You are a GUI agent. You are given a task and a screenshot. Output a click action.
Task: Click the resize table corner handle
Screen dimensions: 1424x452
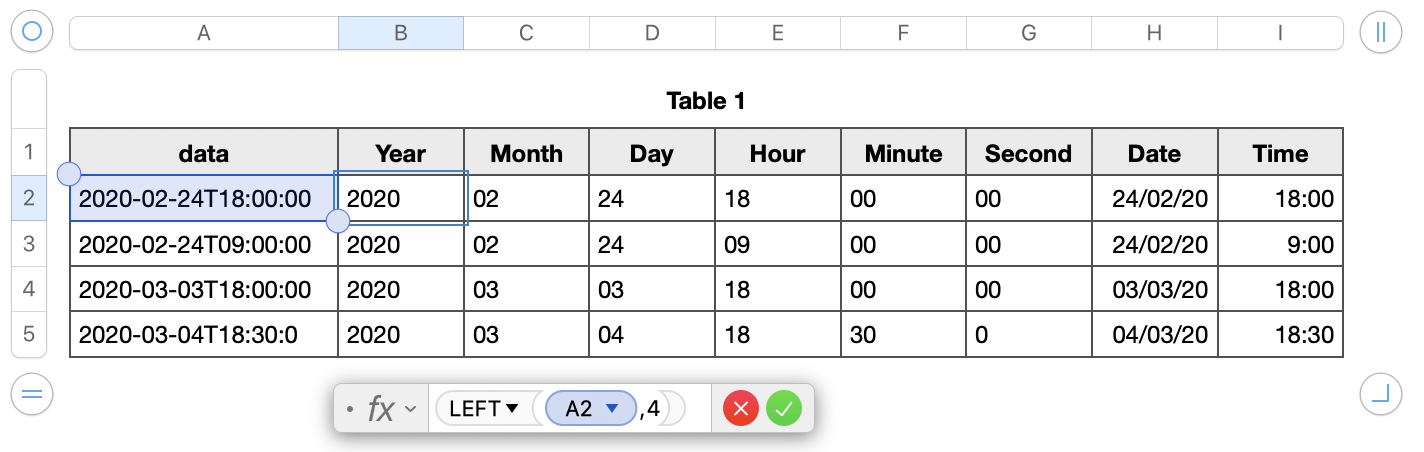pos(1380,394)
